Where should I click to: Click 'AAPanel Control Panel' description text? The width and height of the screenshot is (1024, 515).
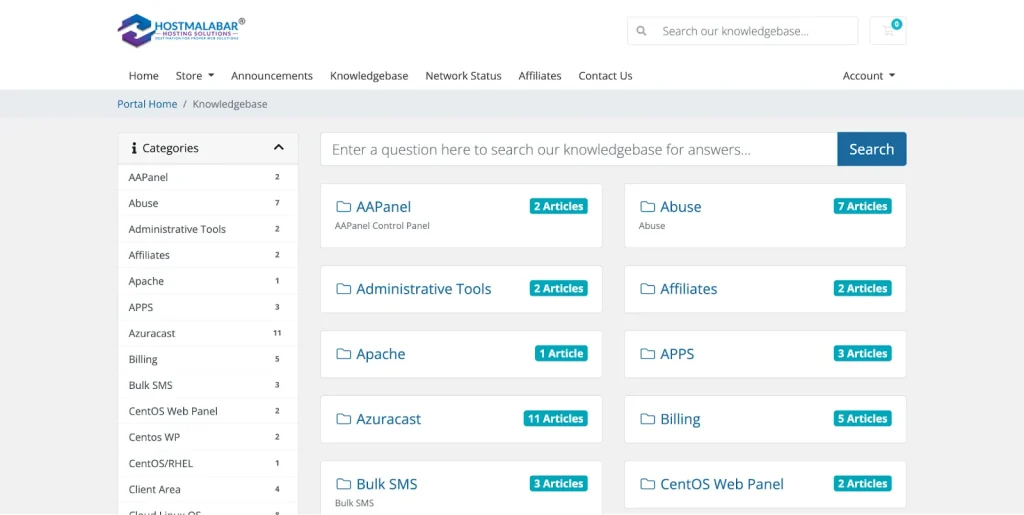click(382, 226)
